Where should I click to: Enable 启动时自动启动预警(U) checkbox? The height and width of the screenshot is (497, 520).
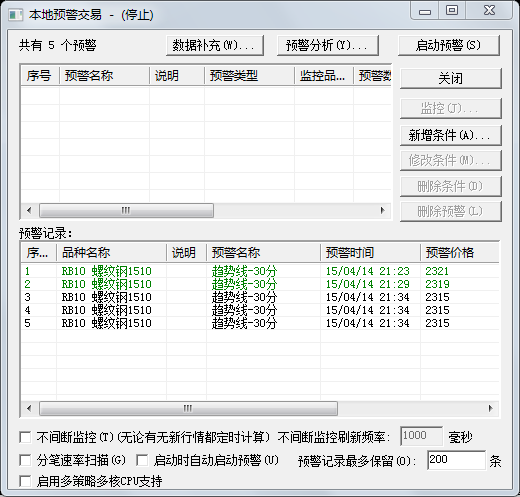[x=142, y=460]
